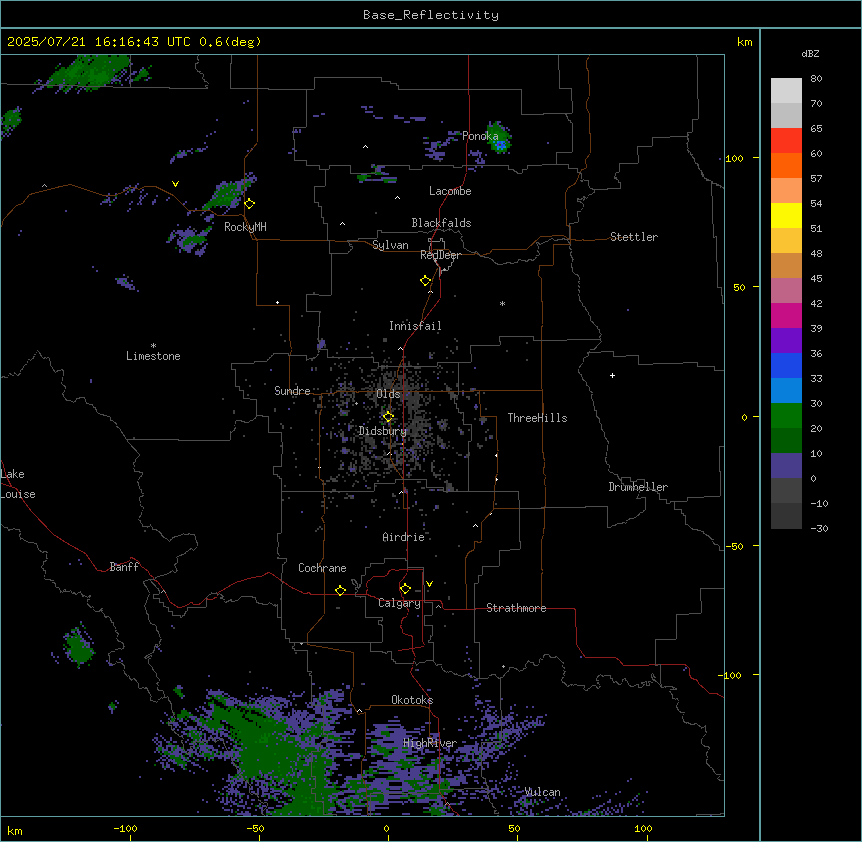Click the HighRiver town label
862x842 pixels.
(430, 743)
